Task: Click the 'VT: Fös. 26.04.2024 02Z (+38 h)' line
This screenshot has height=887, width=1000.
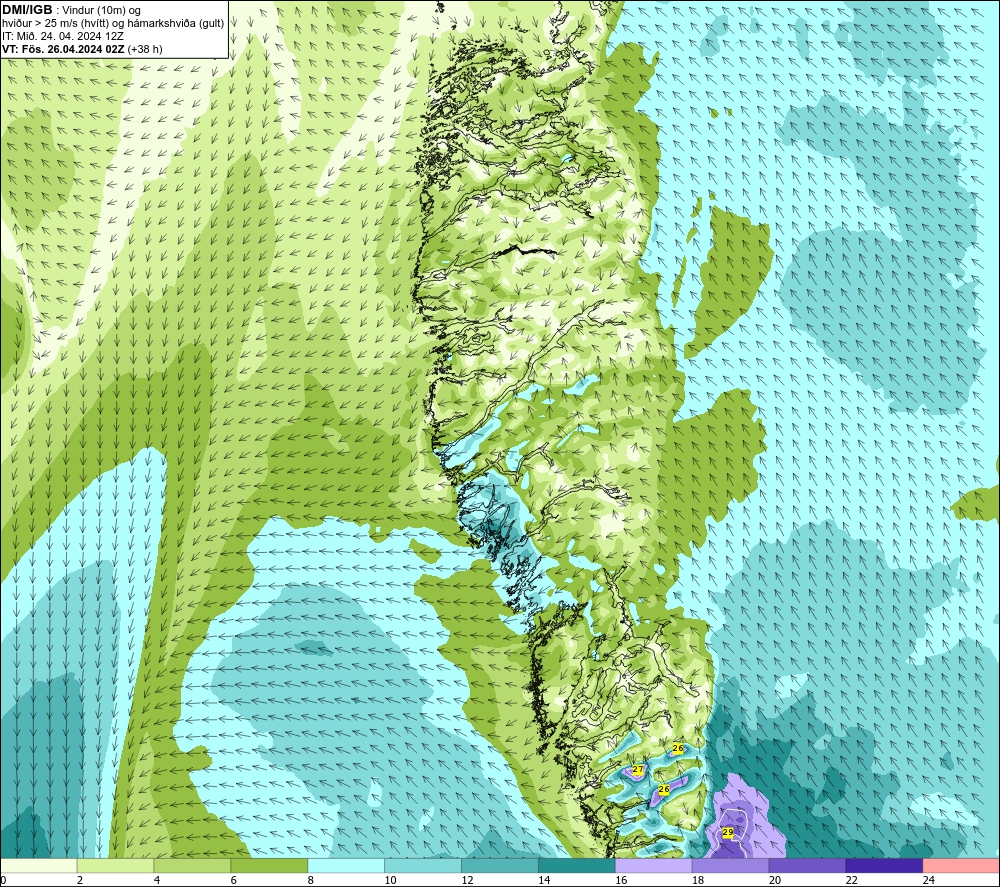Action: [x=82, y=49]
